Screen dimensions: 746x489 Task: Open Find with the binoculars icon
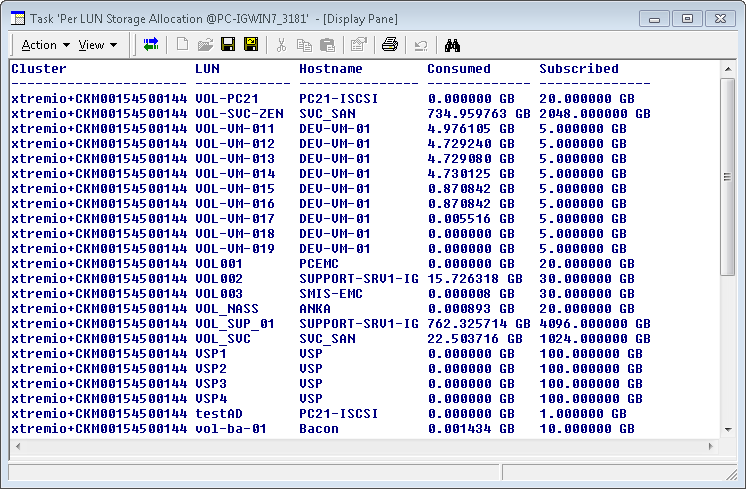click(452, 45)
